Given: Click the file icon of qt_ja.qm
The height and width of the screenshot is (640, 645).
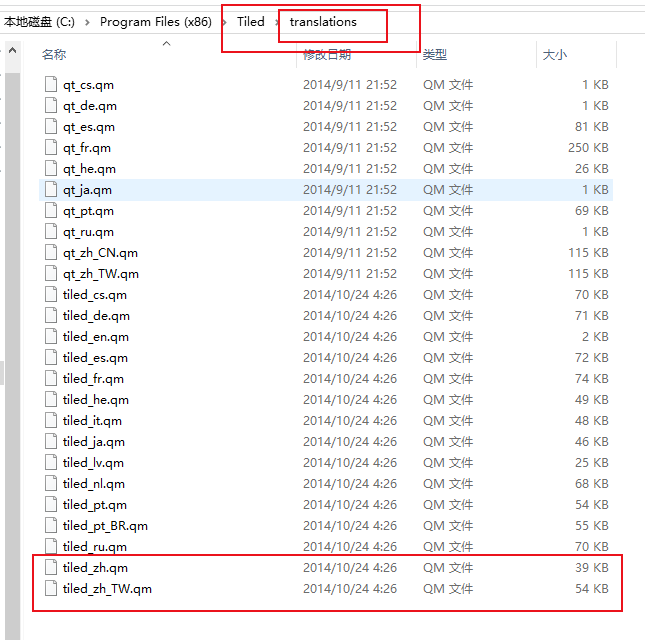Looking at the screenshot, I should click(x=51, y=189).
